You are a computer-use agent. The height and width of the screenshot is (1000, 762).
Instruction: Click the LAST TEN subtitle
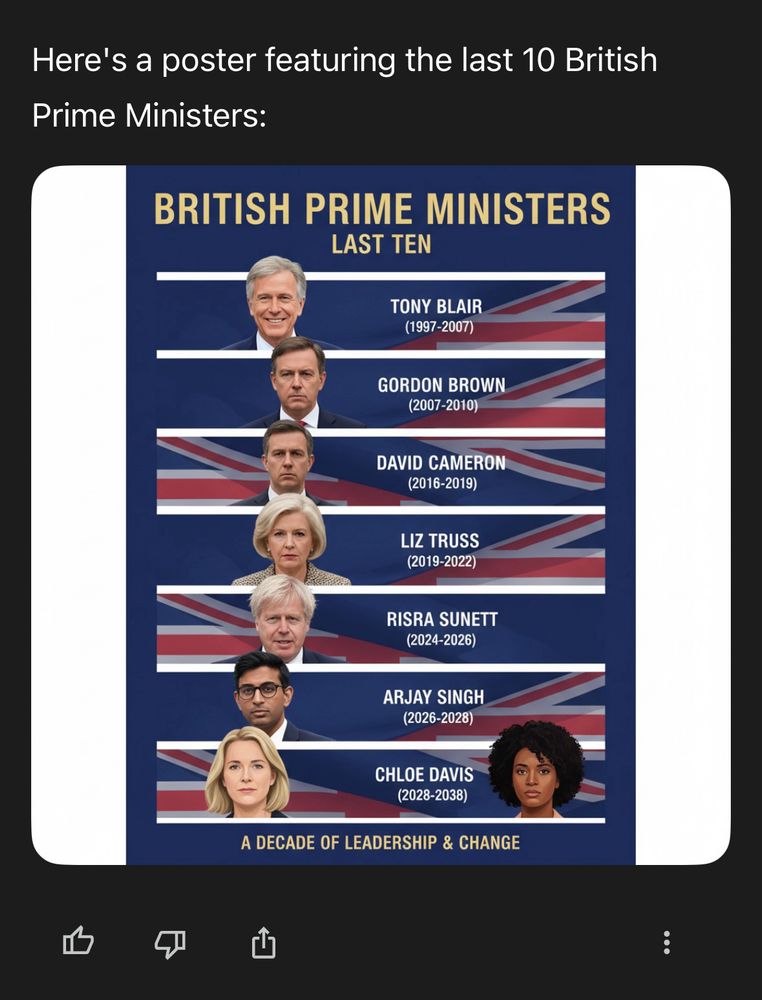coord(380,240)
